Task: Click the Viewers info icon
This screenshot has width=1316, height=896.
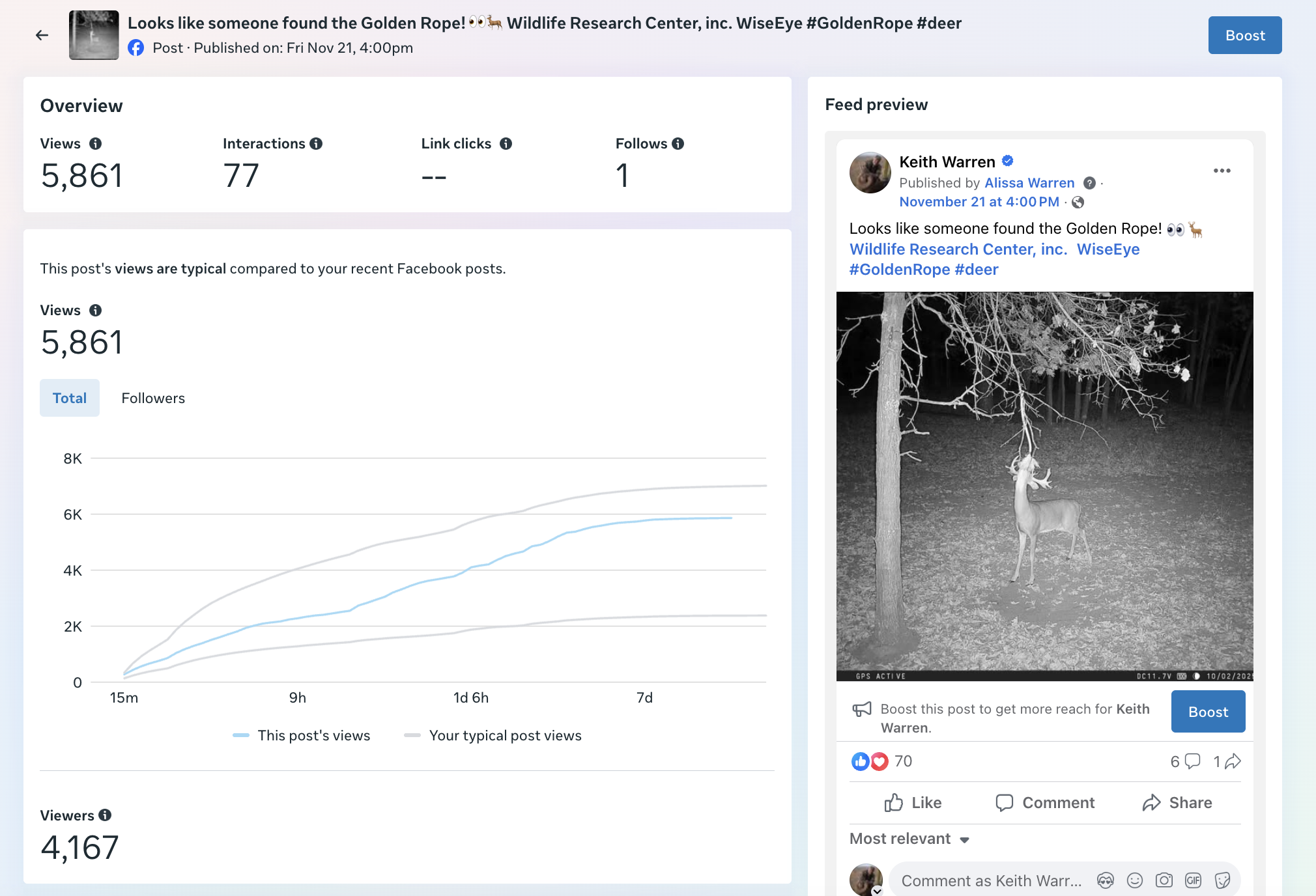Action: (x=105, y=815)
